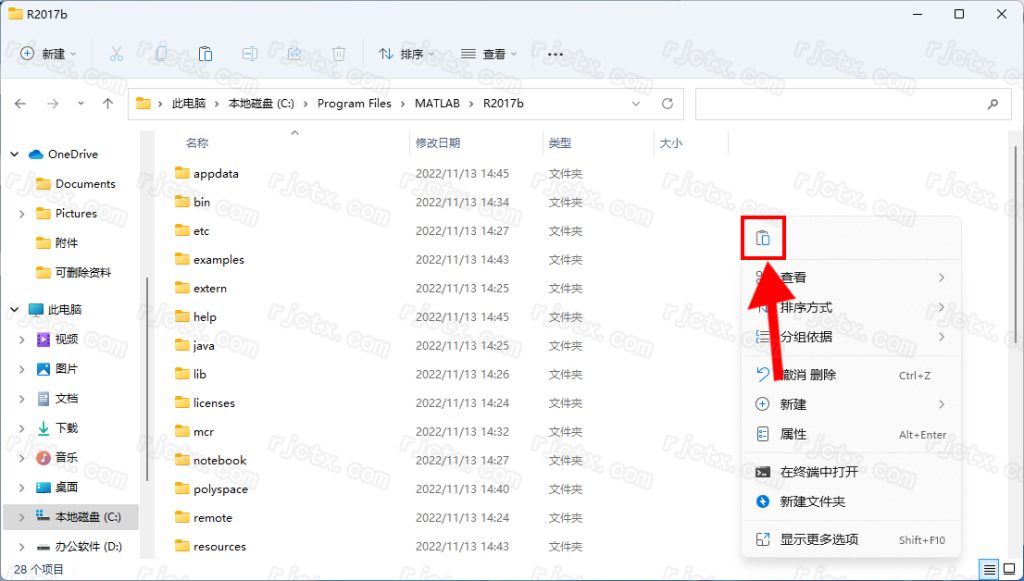Click the refresh button beside address bar
This screenshot has width=1024, height=581.
(x=667, y=103)
